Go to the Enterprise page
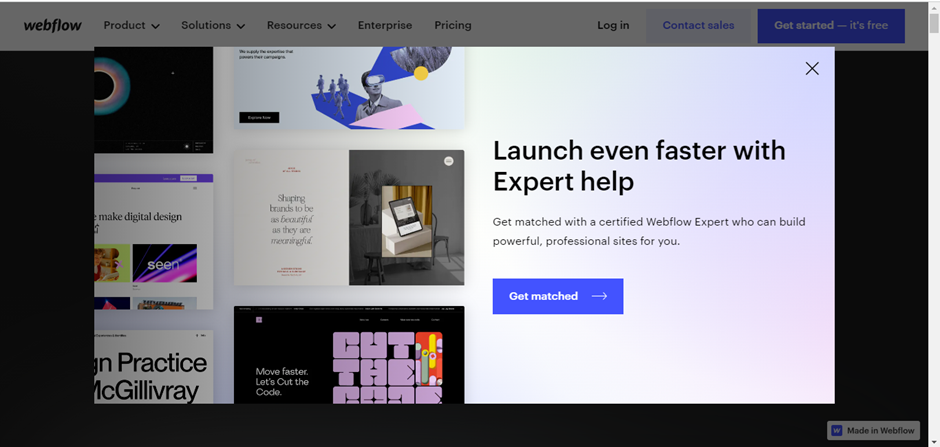Screen dimensions: 940x447 [x=385, y=26]
